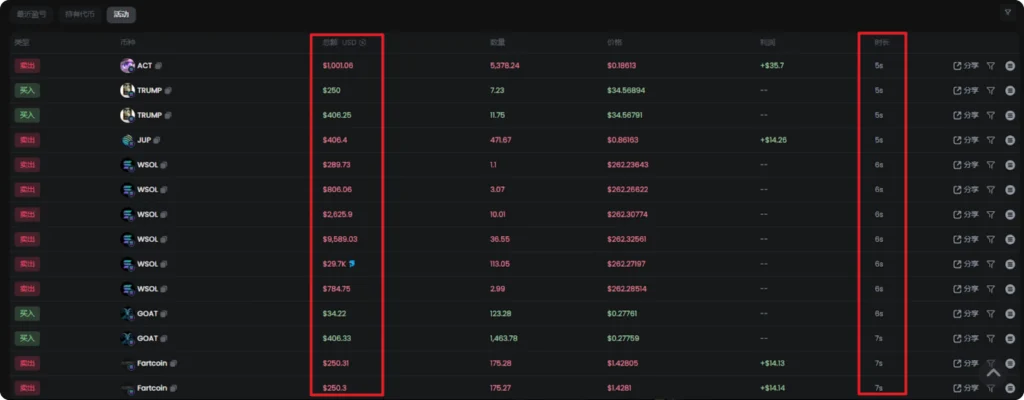Image resolution: width=1024 pixels, height=400 pixels.
Task: Click the quantity 113.05
Action: (501, 265)
